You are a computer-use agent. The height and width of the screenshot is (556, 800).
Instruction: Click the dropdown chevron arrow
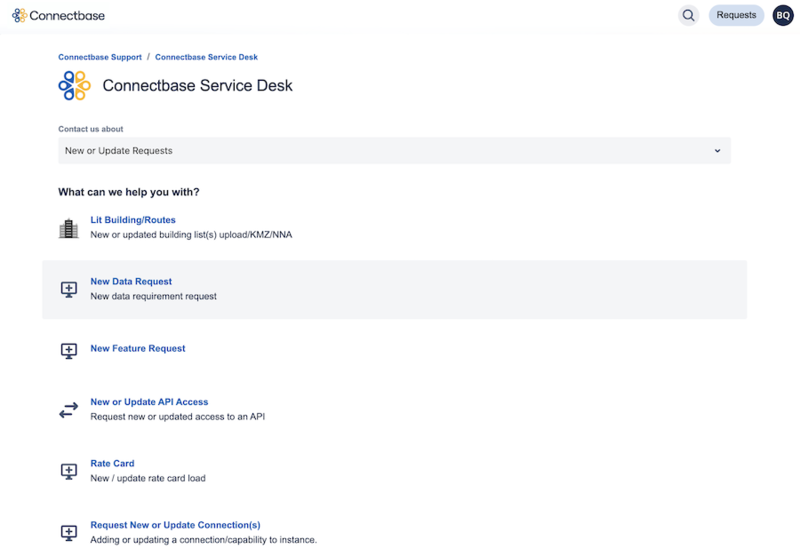tap(717, 151)
